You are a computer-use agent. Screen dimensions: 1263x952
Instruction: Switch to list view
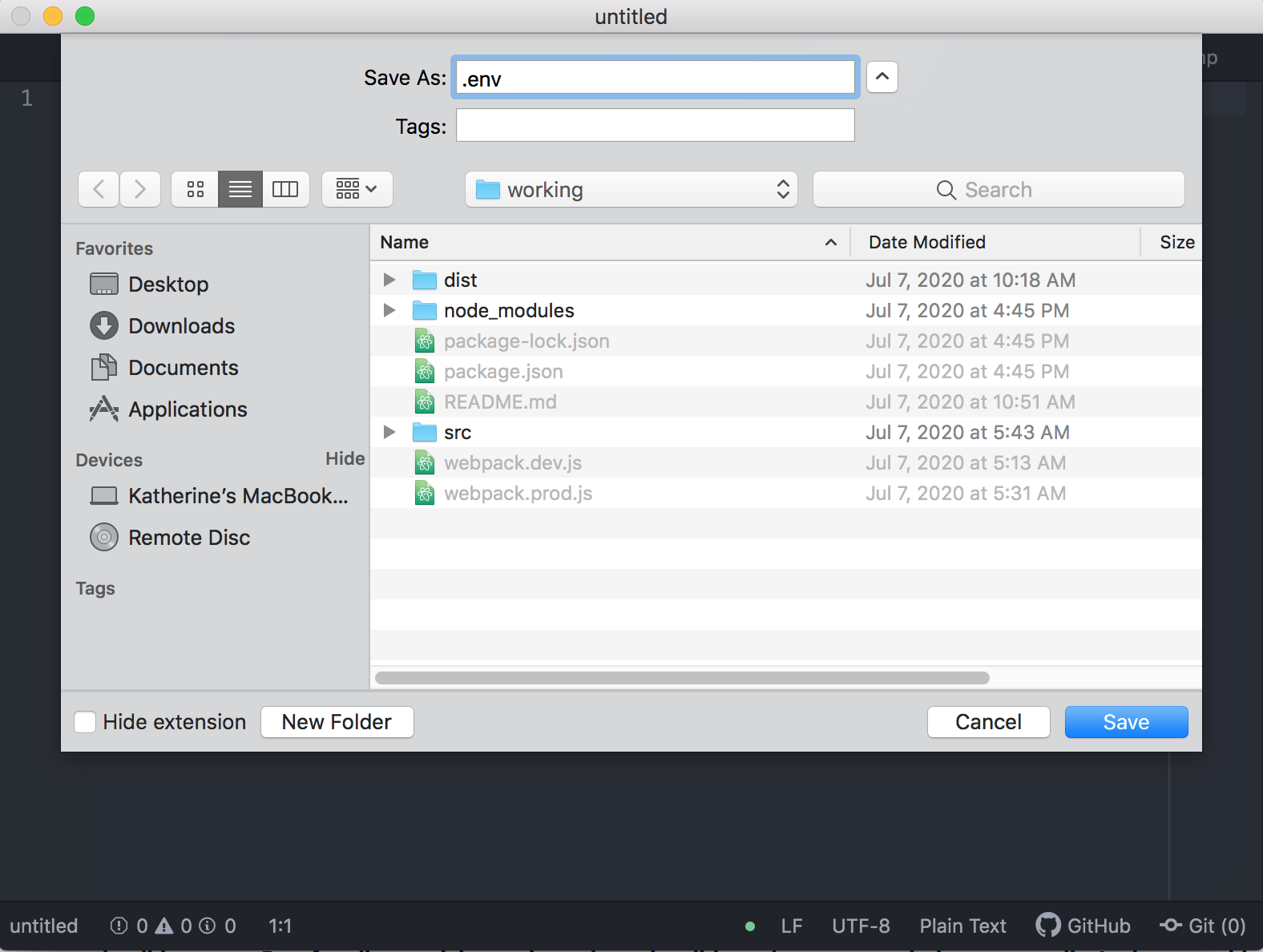tap(240, 189)
